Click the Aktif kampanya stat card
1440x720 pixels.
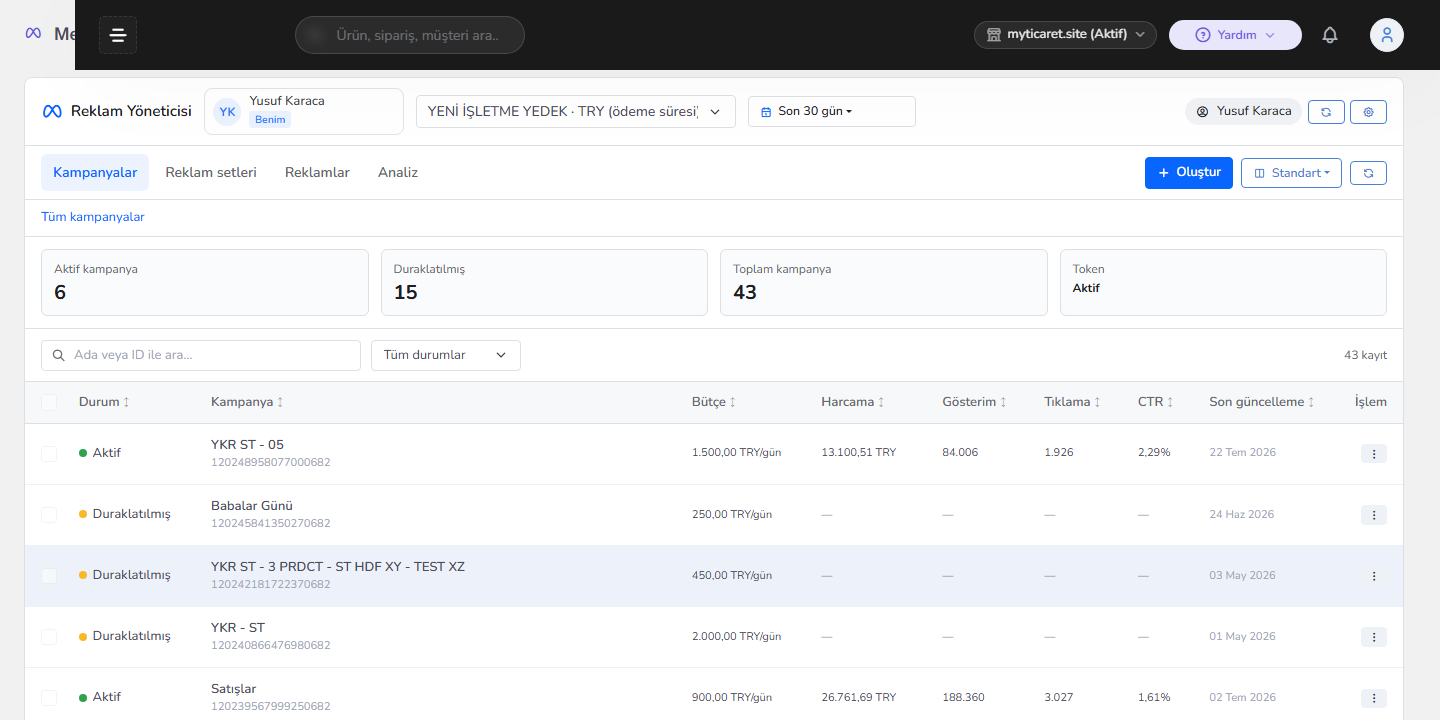pyautogui.click(x=205, y=283)
